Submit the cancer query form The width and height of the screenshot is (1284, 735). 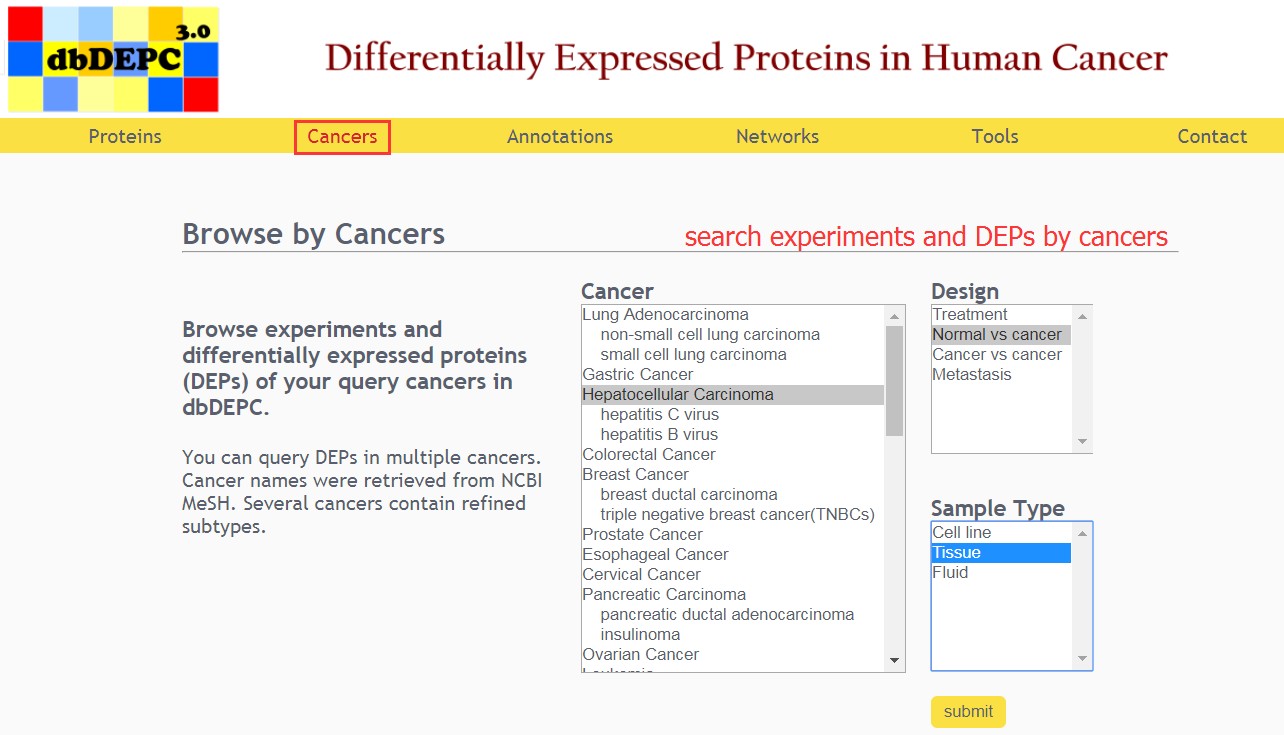click(x=968, y=712)
